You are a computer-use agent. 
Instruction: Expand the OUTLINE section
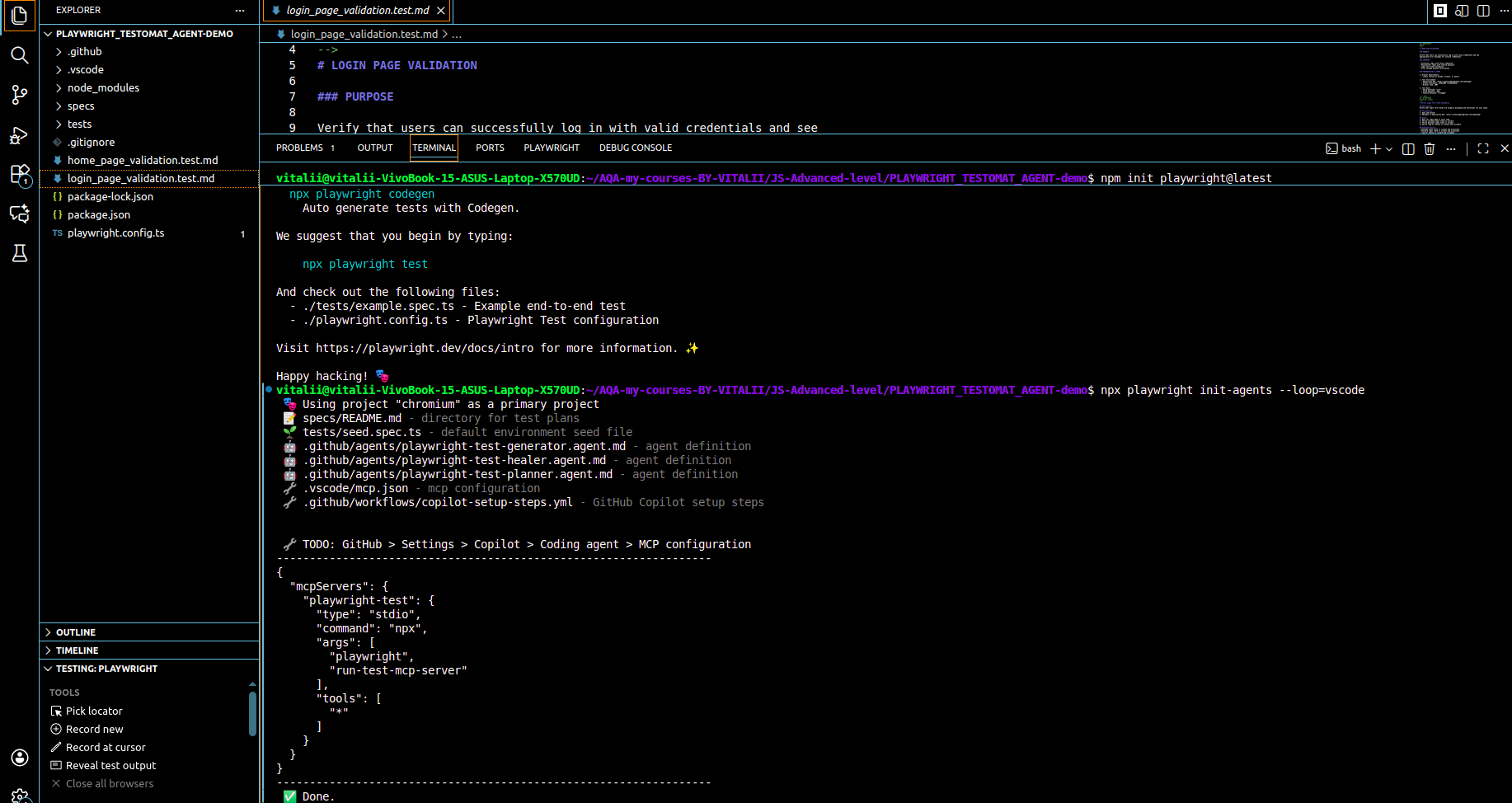[76, 632]
